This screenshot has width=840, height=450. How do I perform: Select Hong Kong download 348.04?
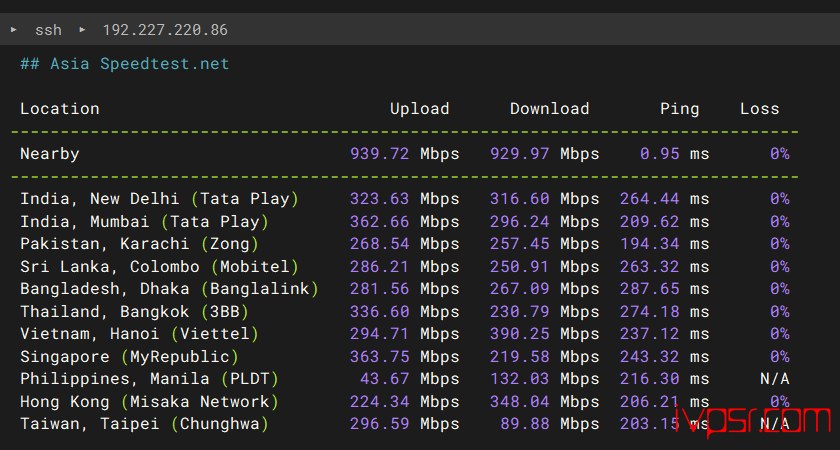[x=520, y=401]
